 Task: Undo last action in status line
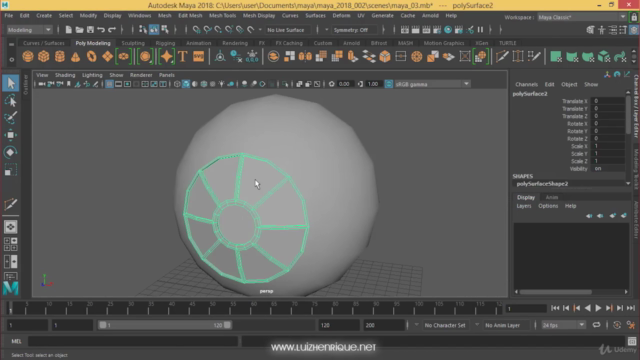(x=101, y=30)
